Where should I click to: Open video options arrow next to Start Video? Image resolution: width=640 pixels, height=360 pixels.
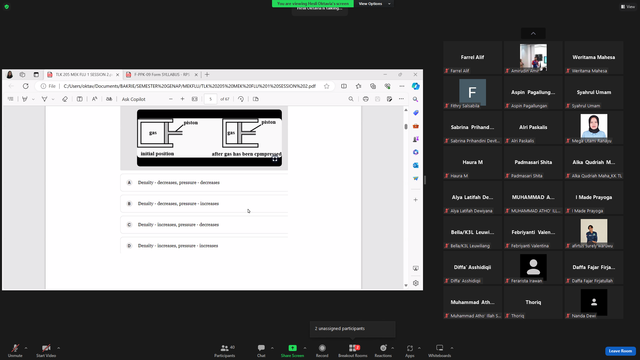pyautogui.click(x=58, y=348)
